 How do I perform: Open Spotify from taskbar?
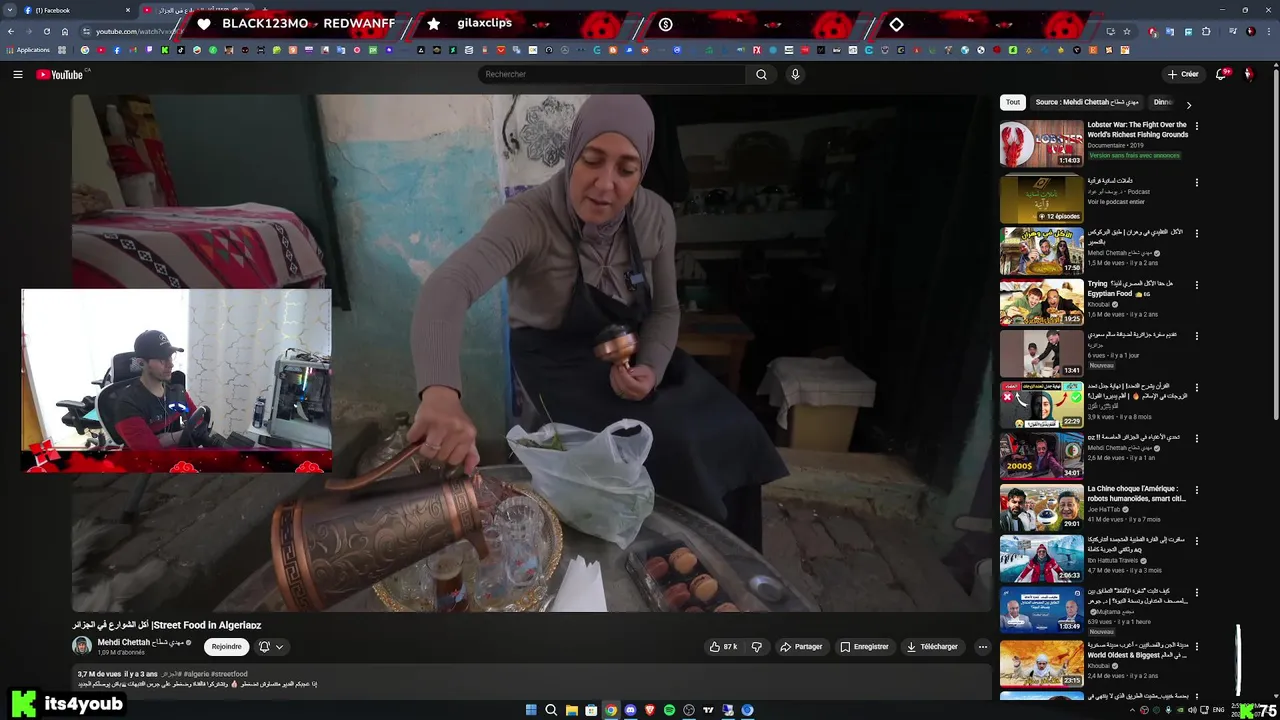[669, 710]
